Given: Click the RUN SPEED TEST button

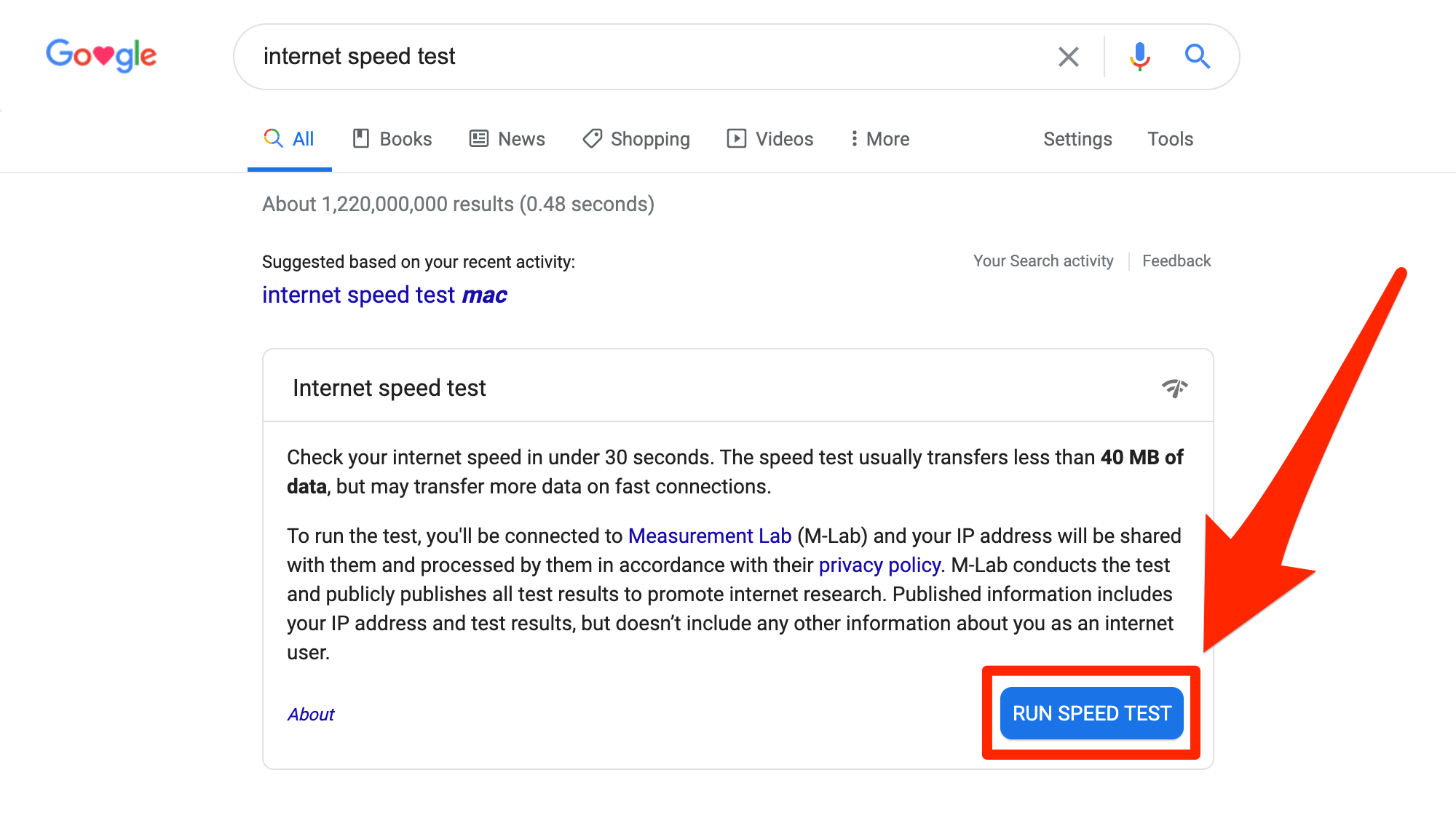Looking at the screenshot, I should pyautogui.click(x=1091, y=713).
